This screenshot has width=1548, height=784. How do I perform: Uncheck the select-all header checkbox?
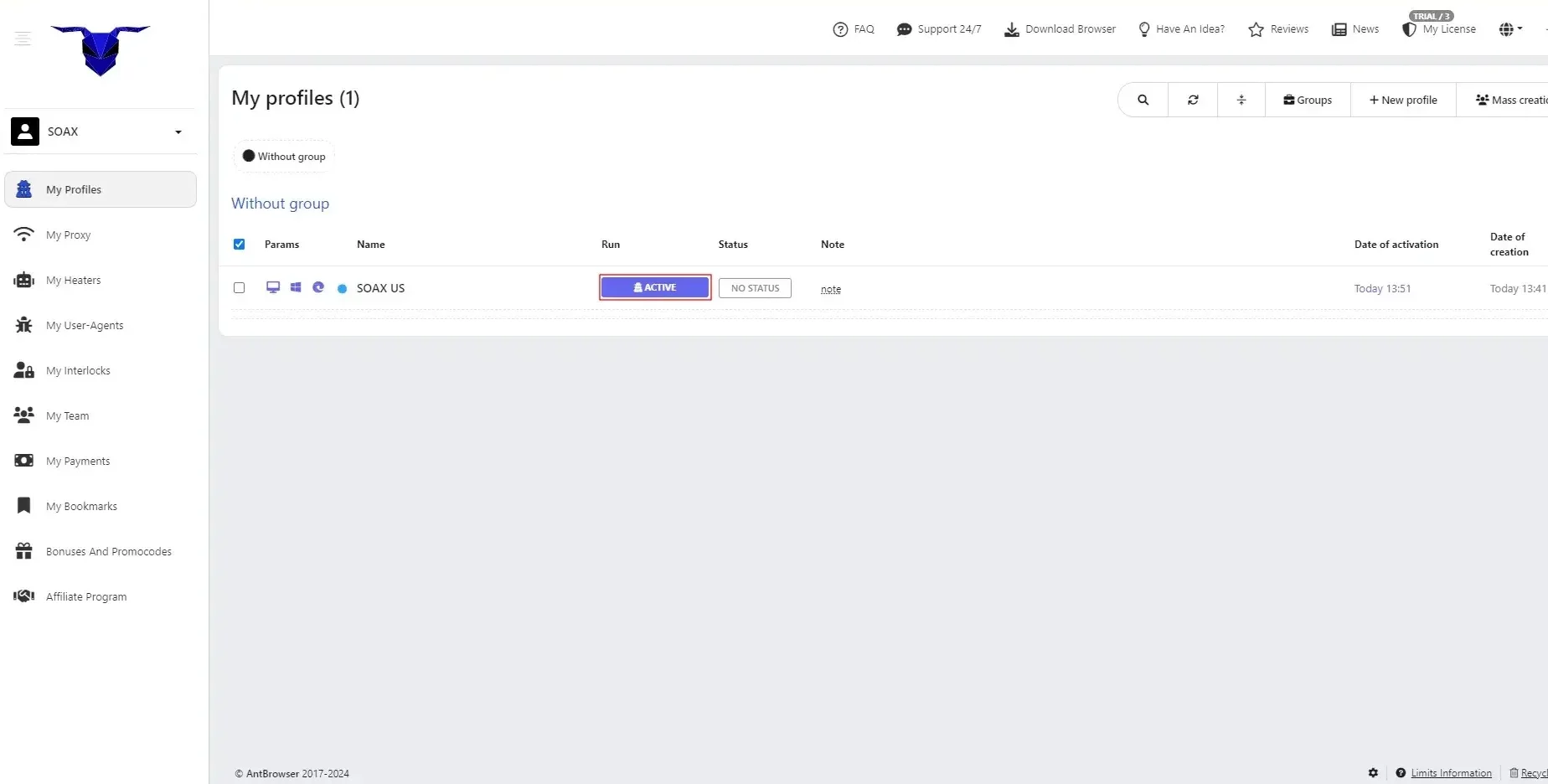[239, 245]
